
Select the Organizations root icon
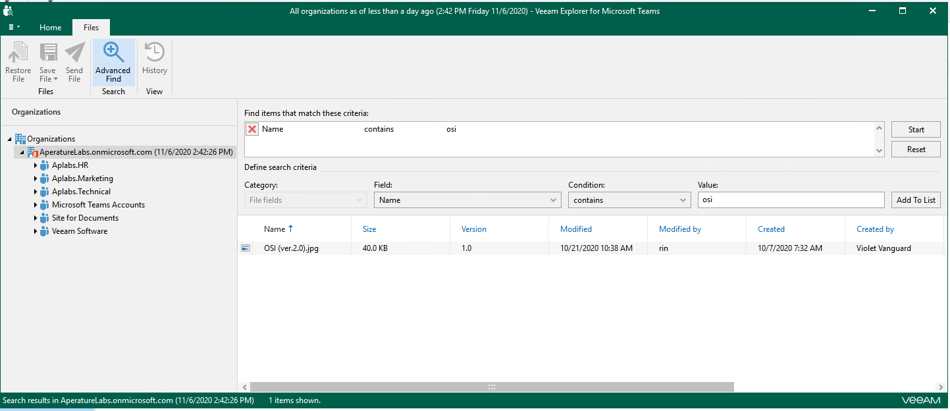click(x=20, y=139)
